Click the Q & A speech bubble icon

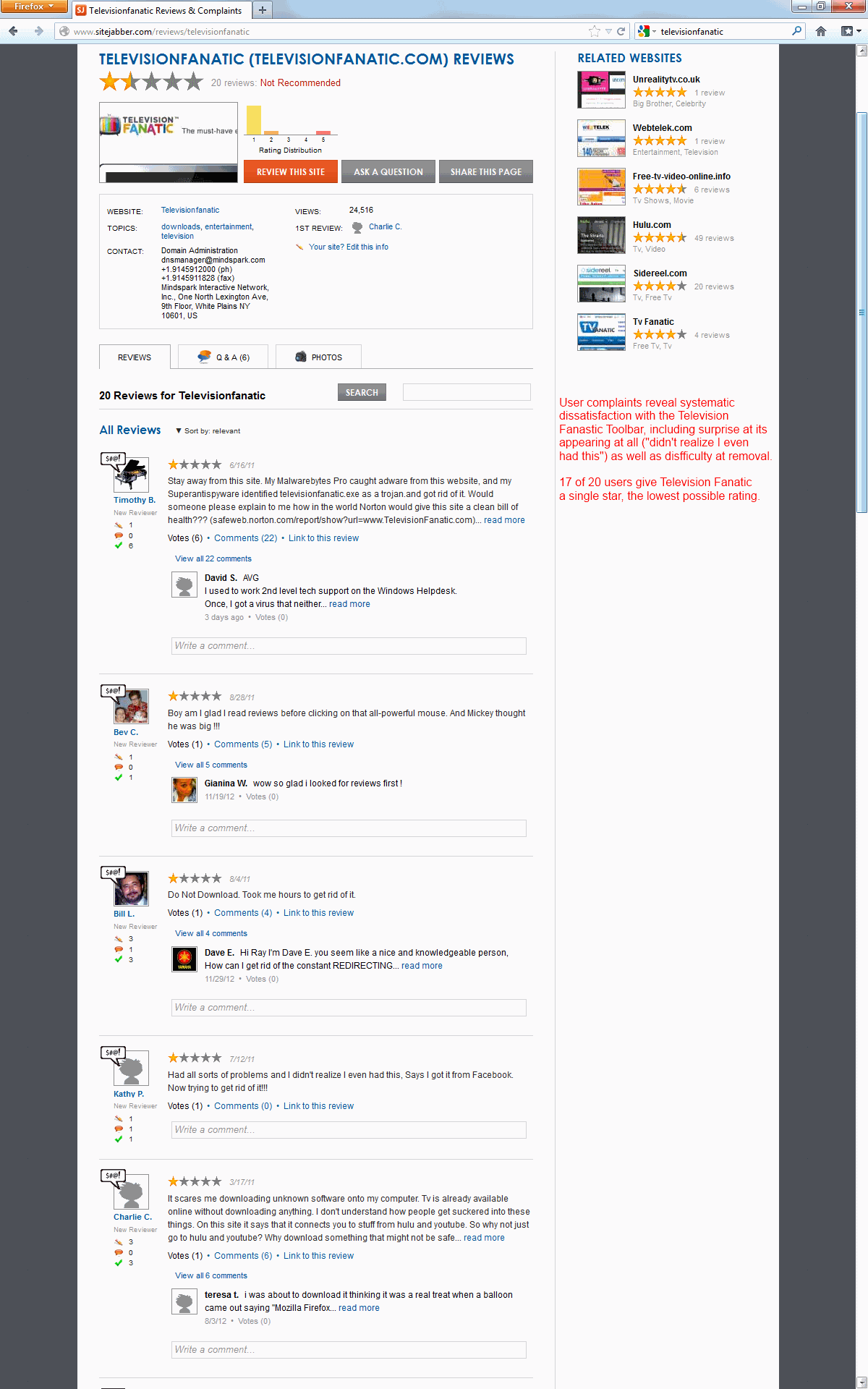point(205,357)
